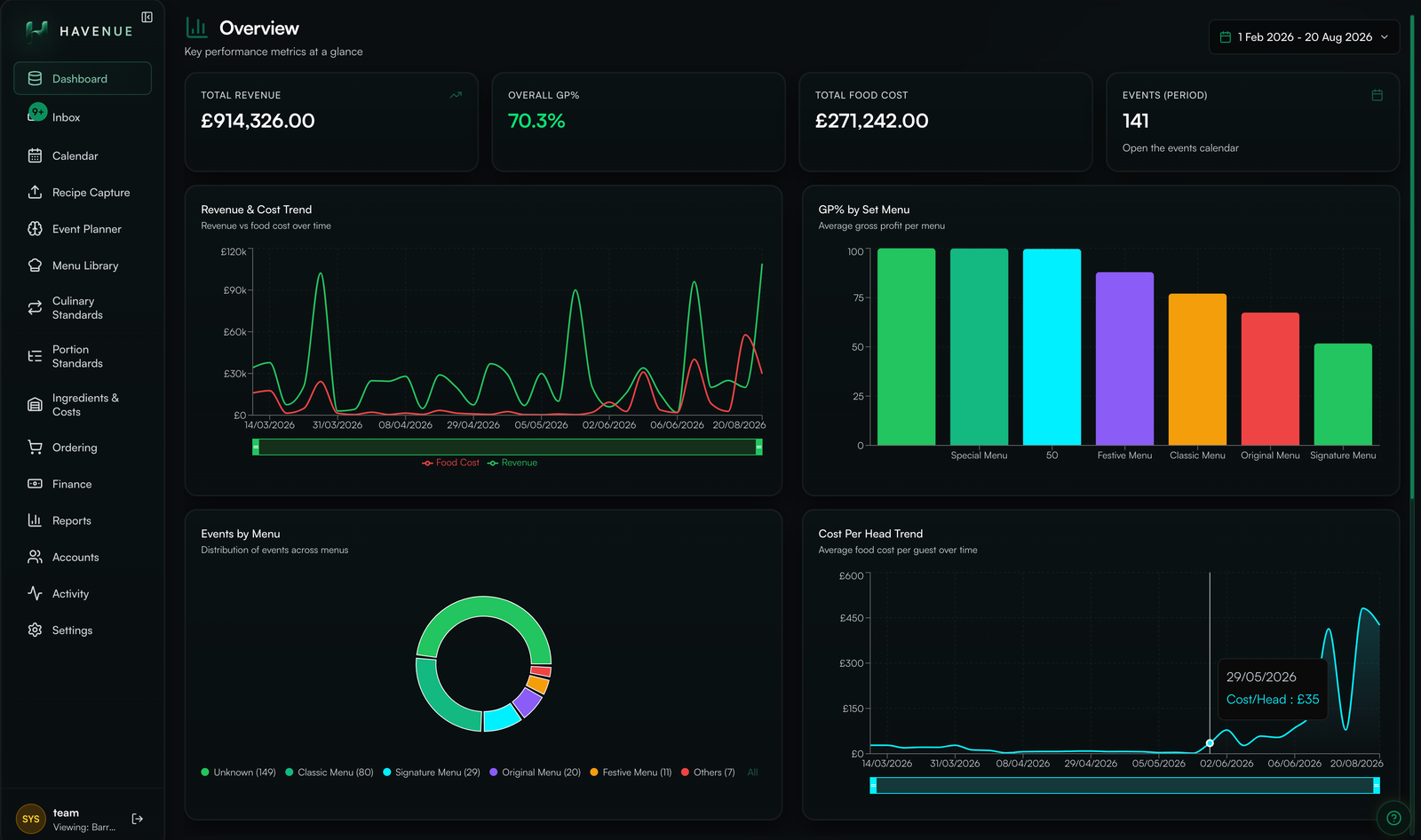
Task: Click the Menu Library chef hat icon
Action: (x=35, y=265)
